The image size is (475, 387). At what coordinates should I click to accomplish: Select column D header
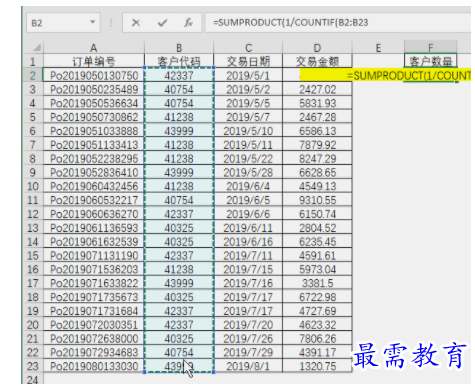[x=317, y=48]
